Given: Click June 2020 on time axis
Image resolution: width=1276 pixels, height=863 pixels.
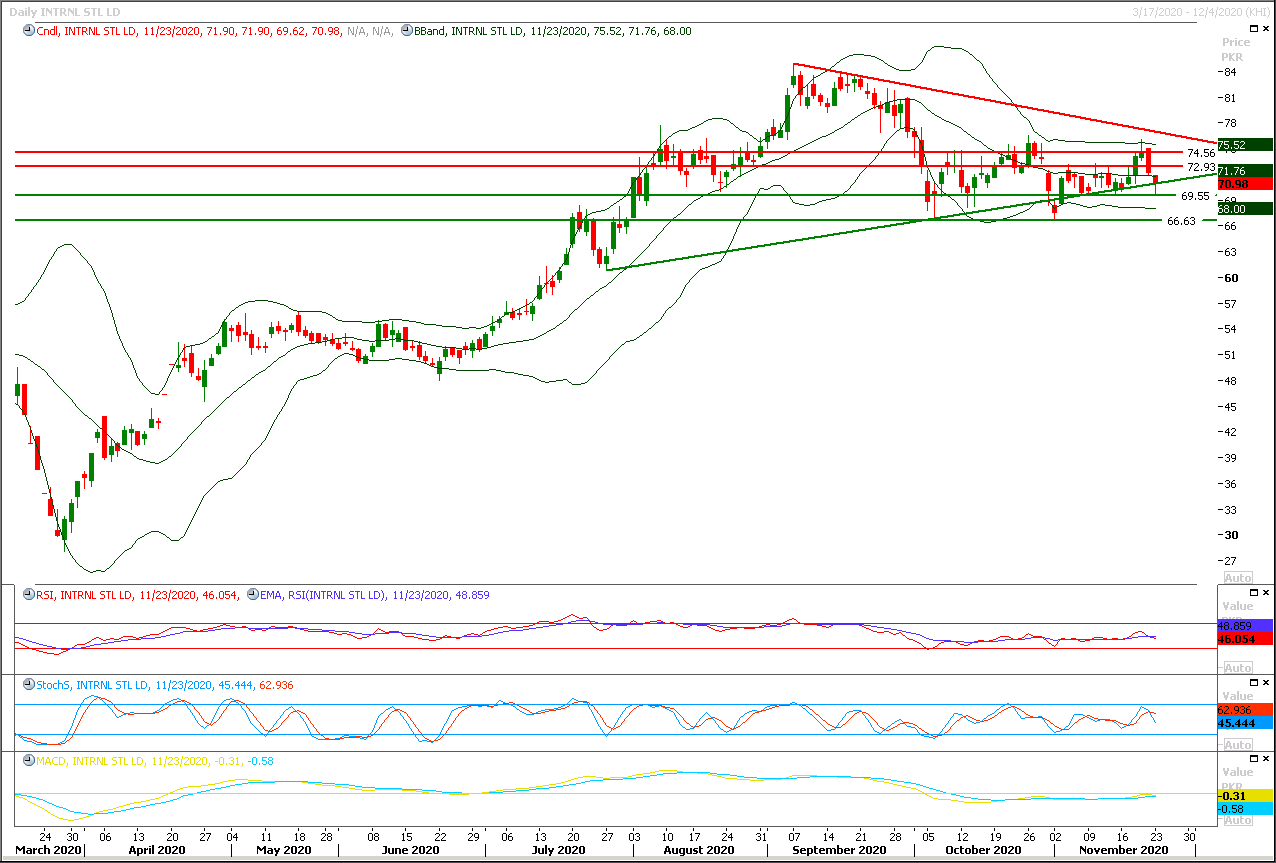Looking at the screenshot, I should 410,850.
